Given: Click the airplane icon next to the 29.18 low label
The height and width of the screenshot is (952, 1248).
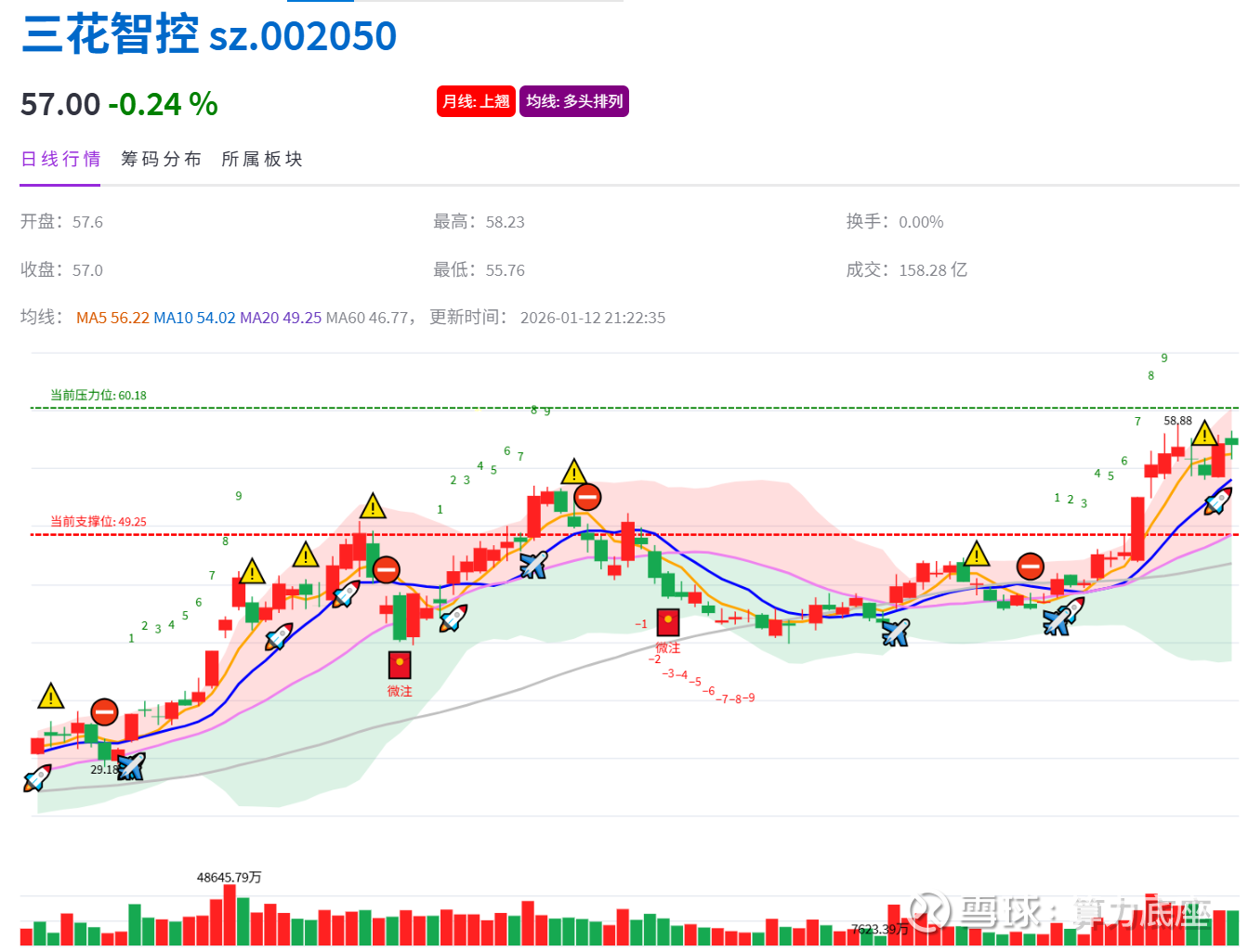Looking at the screenshot, I should coord(132,766).
